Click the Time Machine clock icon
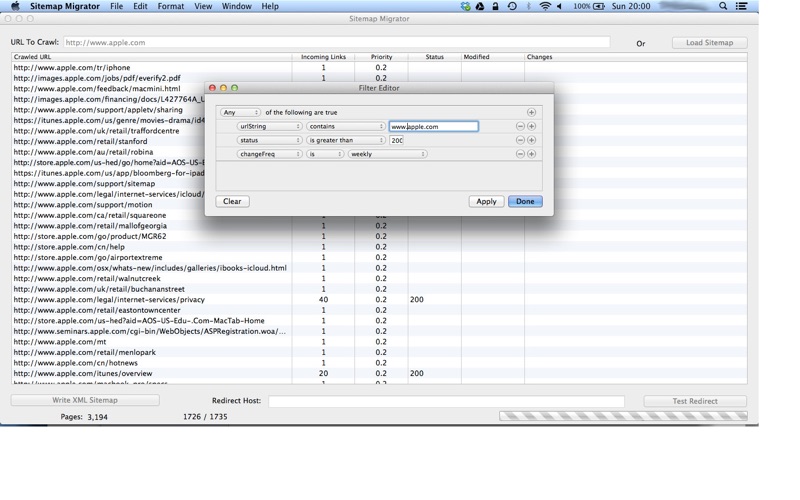Image resolution: width=800 pixels, height=500 pixels. tap(512, 6)
